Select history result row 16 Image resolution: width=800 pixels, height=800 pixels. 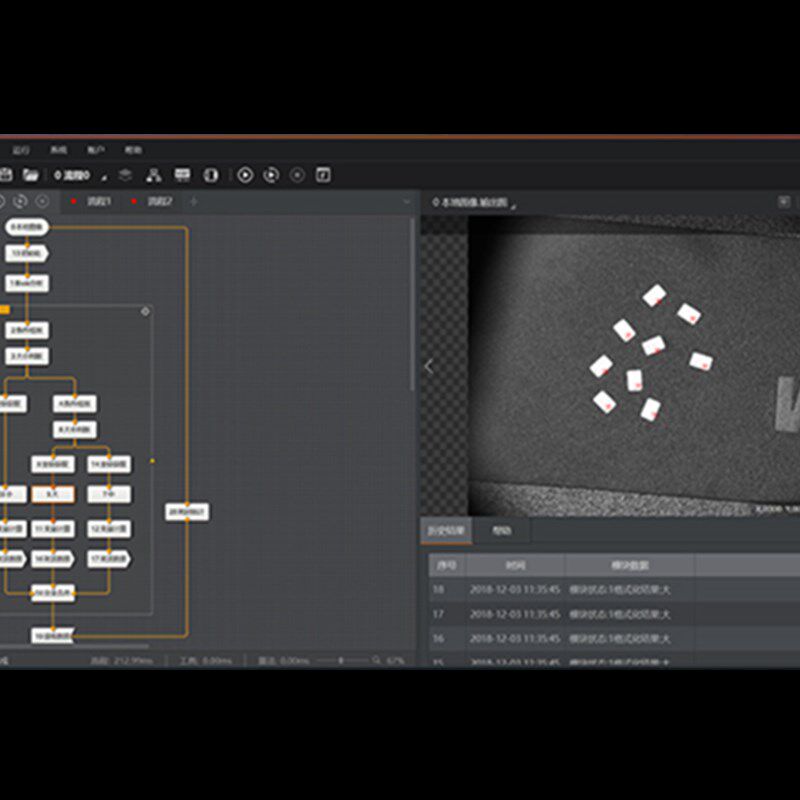(614, 639)
